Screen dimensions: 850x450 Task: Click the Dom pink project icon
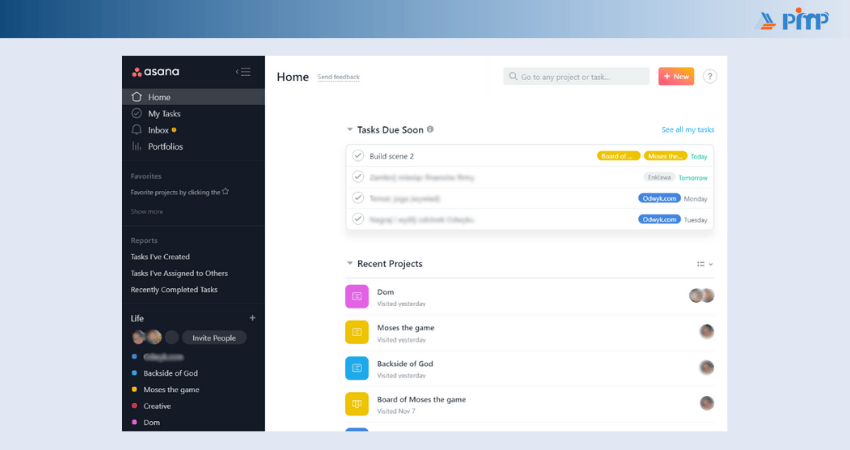click(x=357, y=296)
